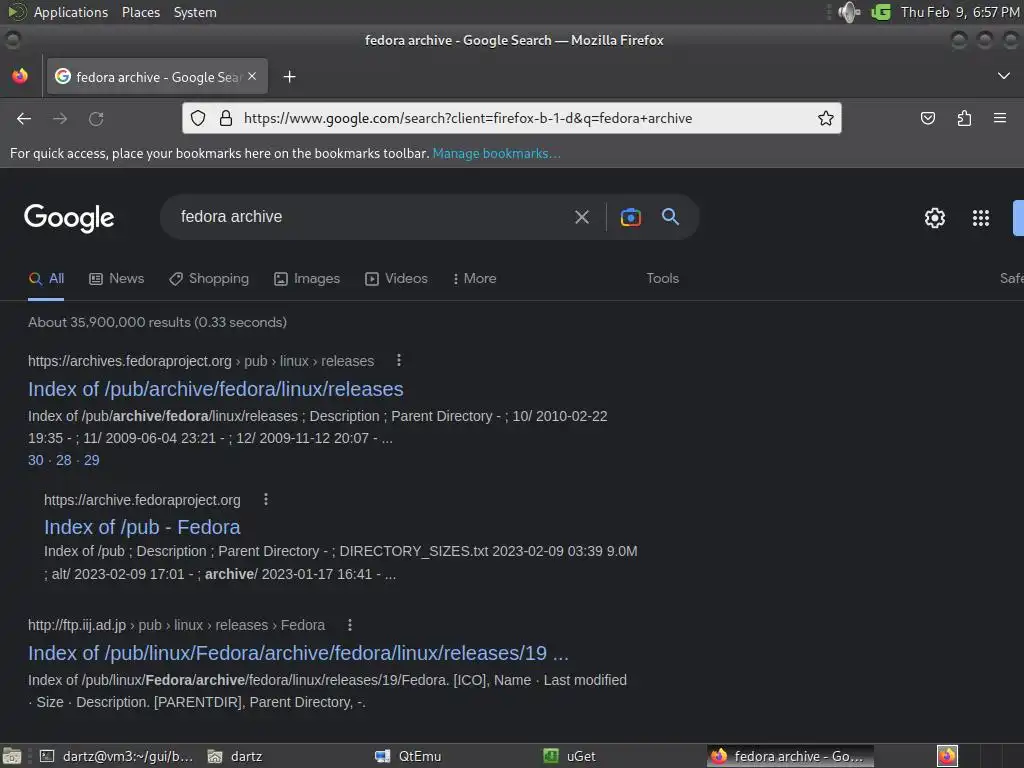The height and width of the screenshot is (768, 1024).
Task: Switch to Images results
Action: click(307, 279)
